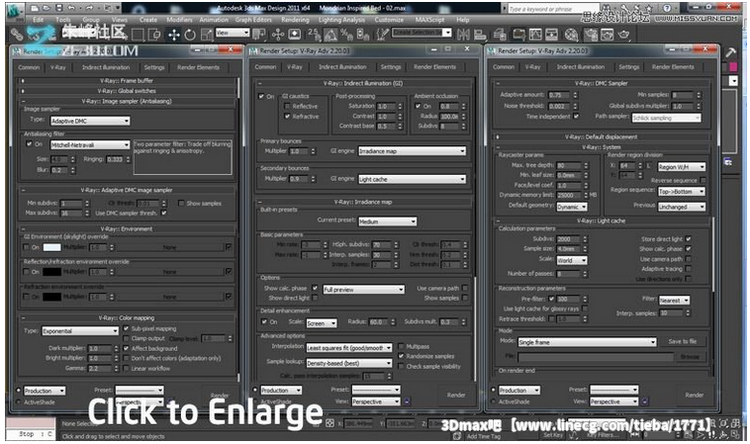Activate the Select and Move tool

coord(174,34)
